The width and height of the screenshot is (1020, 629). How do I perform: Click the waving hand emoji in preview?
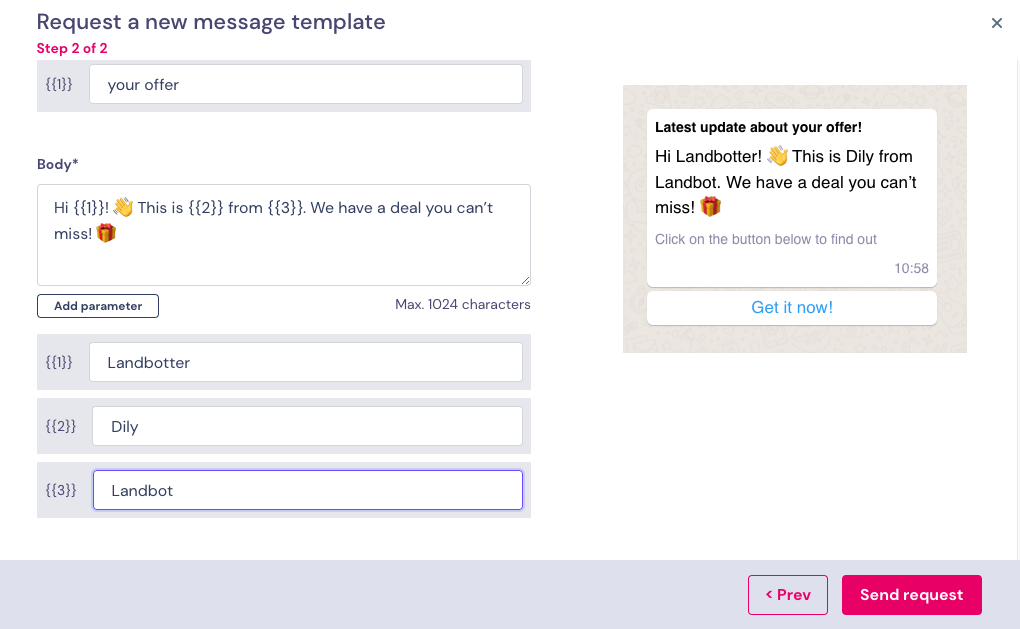tap(777, 156)
